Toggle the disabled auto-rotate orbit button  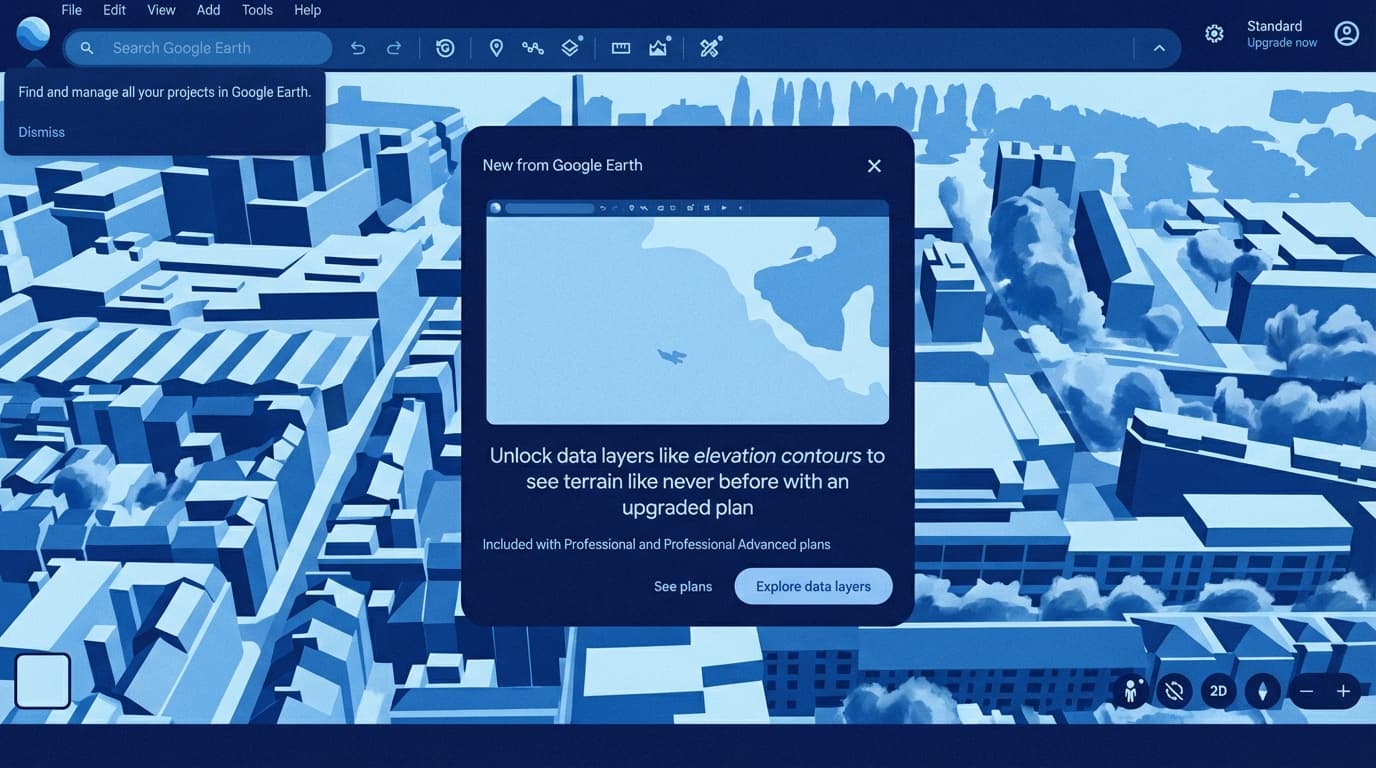pos(1175,691)
